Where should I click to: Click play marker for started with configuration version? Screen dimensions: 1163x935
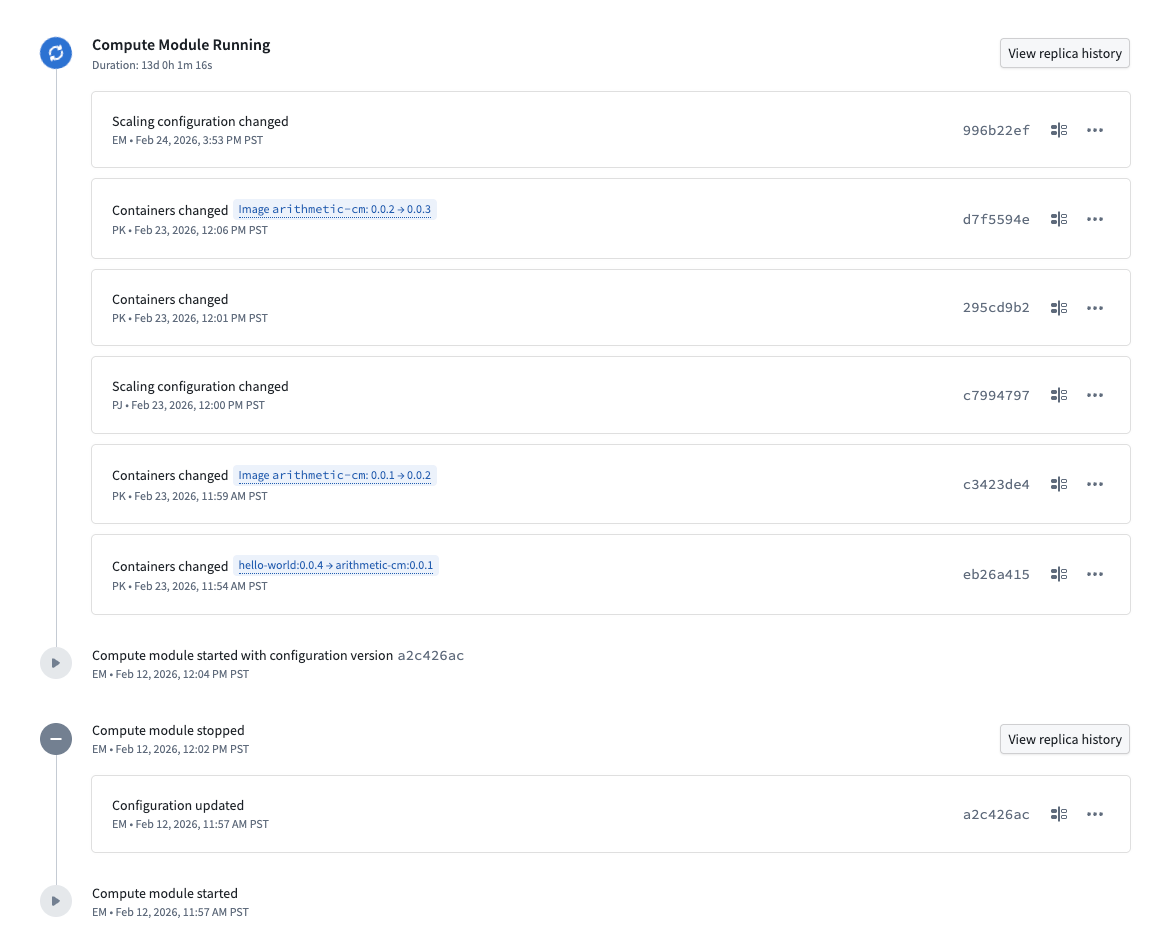click(x=56, y=663)
